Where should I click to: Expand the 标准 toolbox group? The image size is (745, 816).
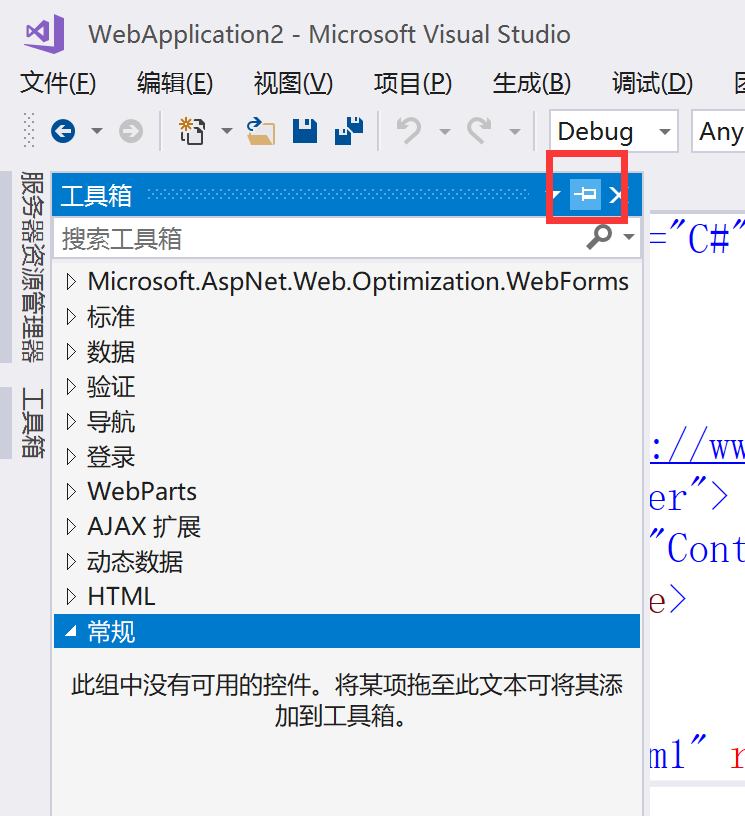pyautogui.click(x=71, y=316)
